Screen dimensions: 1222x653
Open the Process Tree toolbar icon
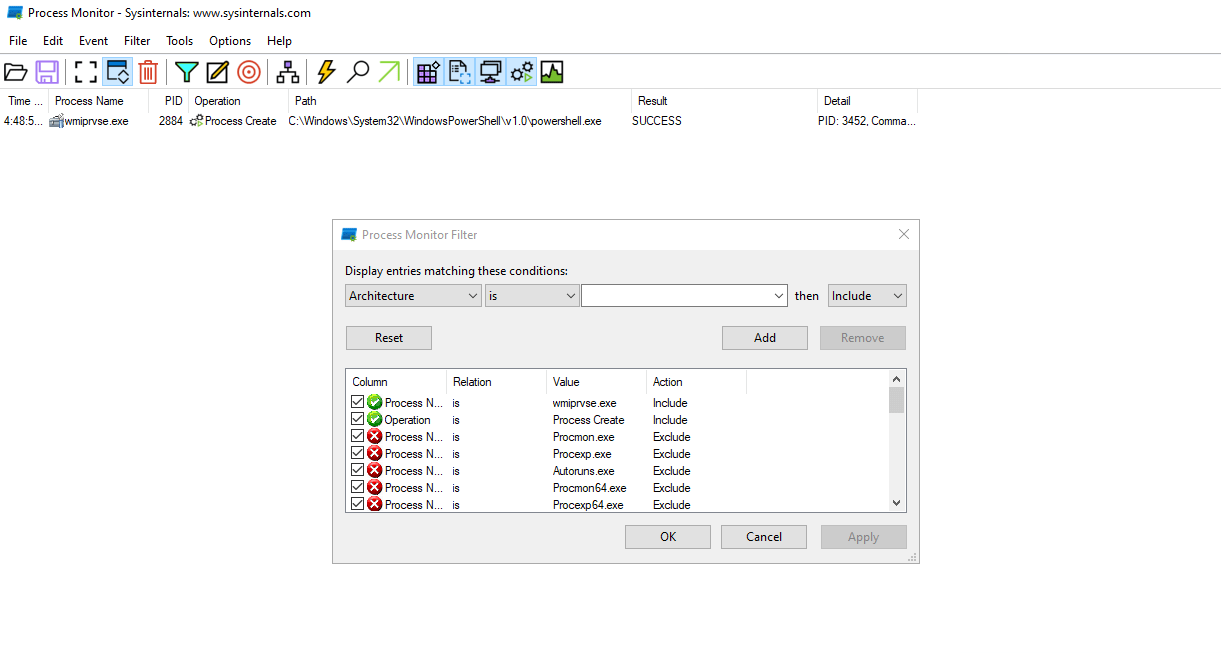tap(288, 72)
